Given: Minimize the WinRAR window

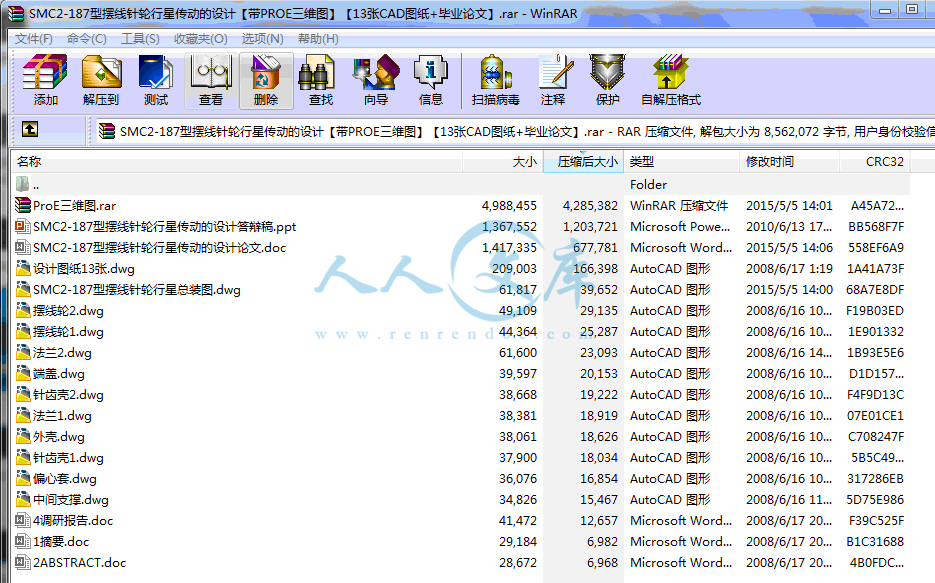Looking at the screenshot, I should (886, 10).
